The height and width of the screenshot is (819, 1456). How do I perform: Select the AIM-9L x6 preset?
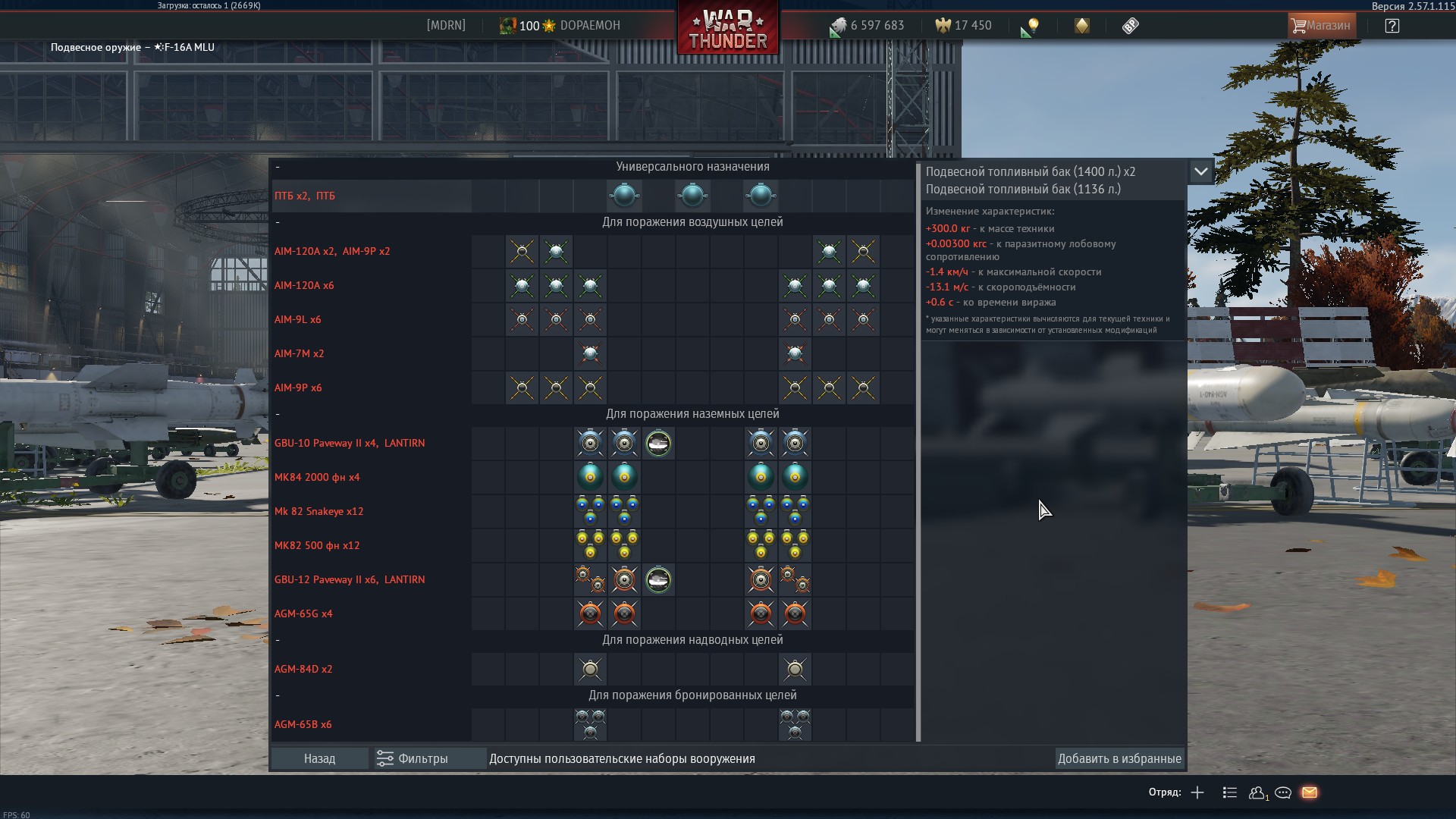593,319
